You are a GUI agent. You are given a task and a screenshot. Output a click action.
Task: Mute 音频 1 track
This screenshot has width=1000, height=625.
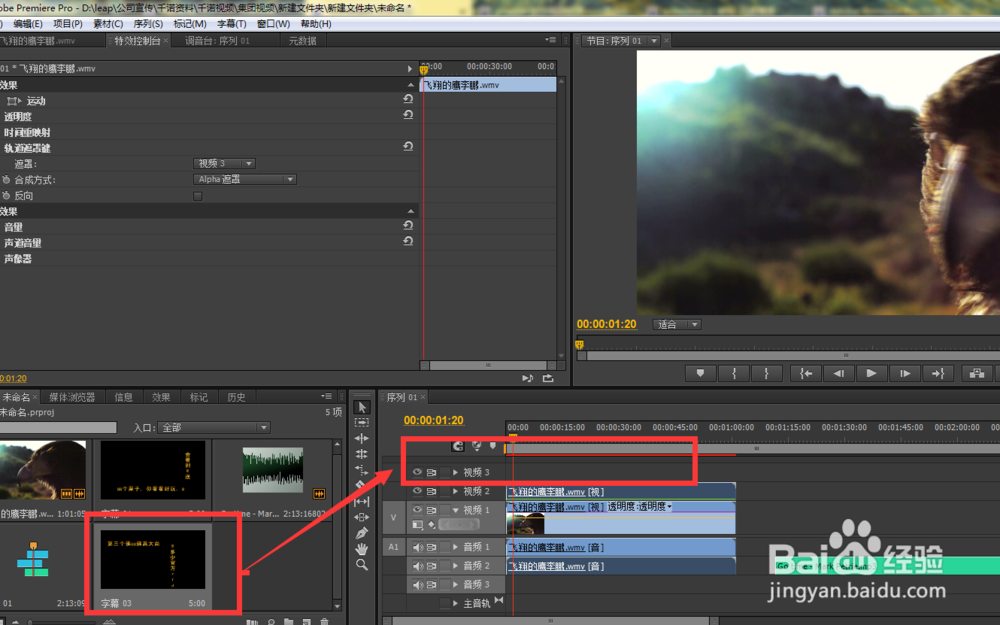point(417,547)
